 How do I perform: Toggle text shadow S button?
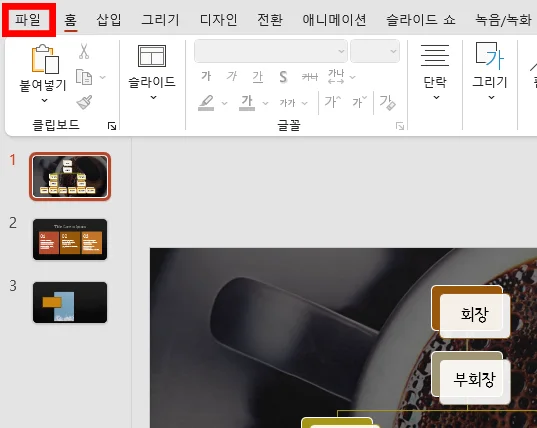283,77
